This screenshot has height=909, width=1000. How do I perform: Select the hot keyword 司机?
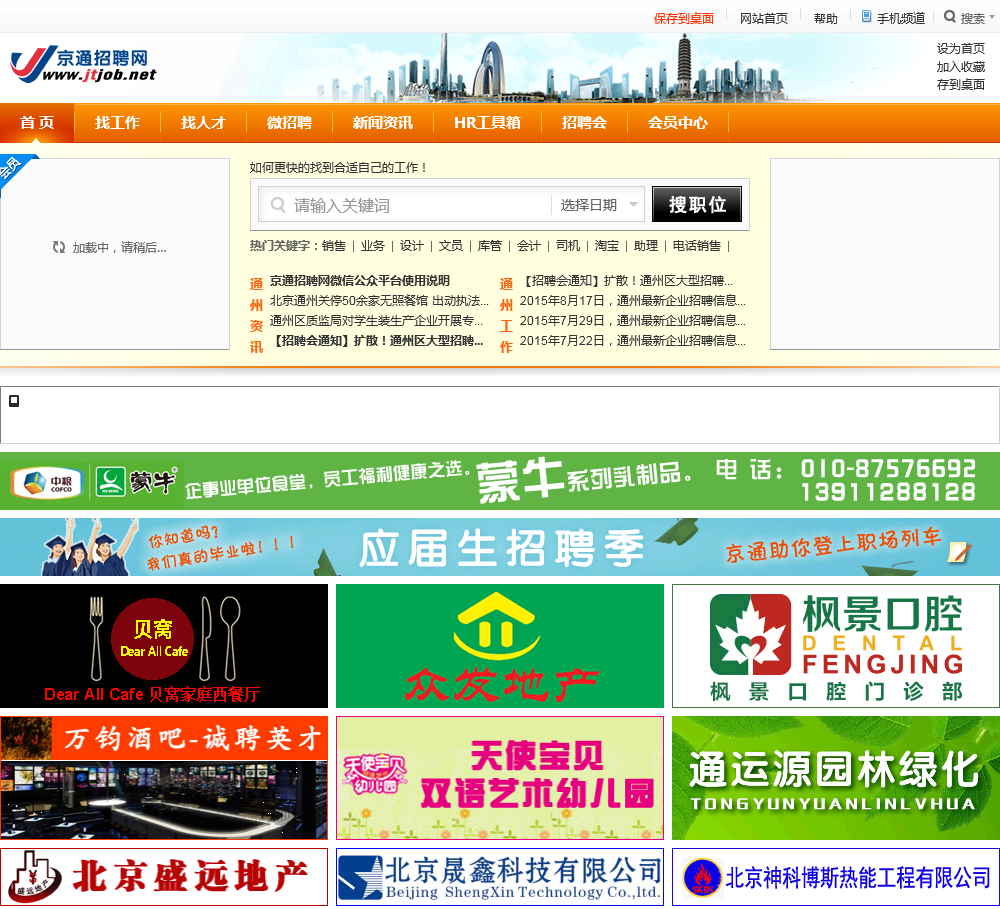pyautogui.click(x=568, y=246)
